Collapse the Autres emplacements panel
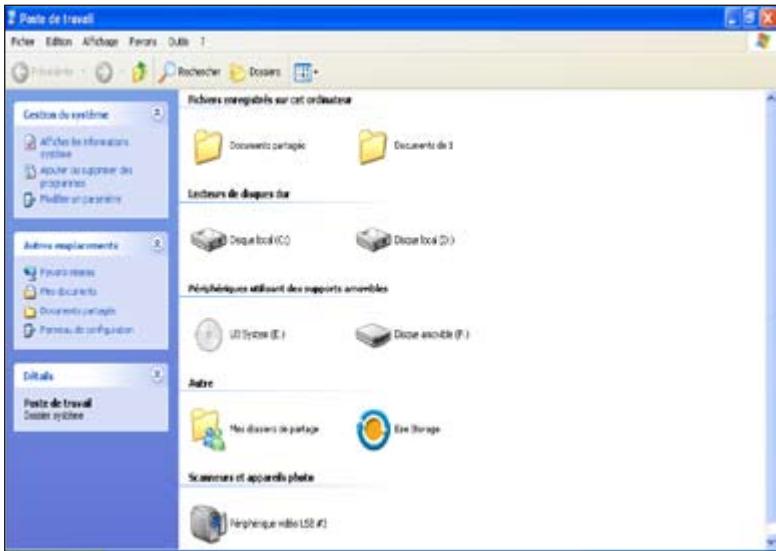 pyautogui.click(x=157, y=244)
